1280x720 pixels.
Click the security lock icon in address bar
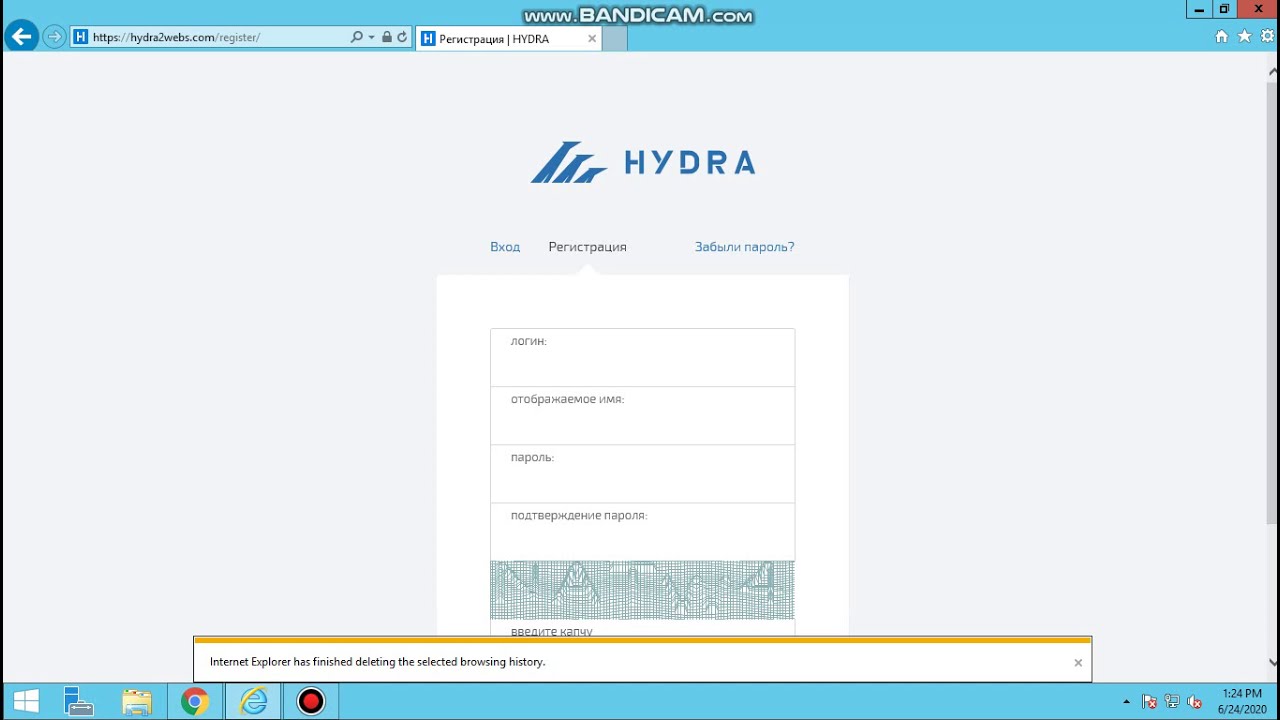tap(387, 37)
